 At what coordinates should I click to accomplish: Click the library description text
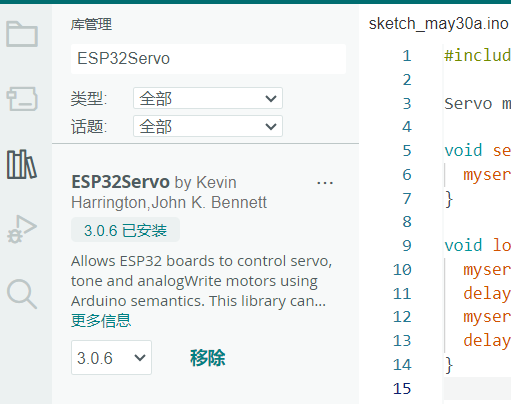(x=201, y=281)
